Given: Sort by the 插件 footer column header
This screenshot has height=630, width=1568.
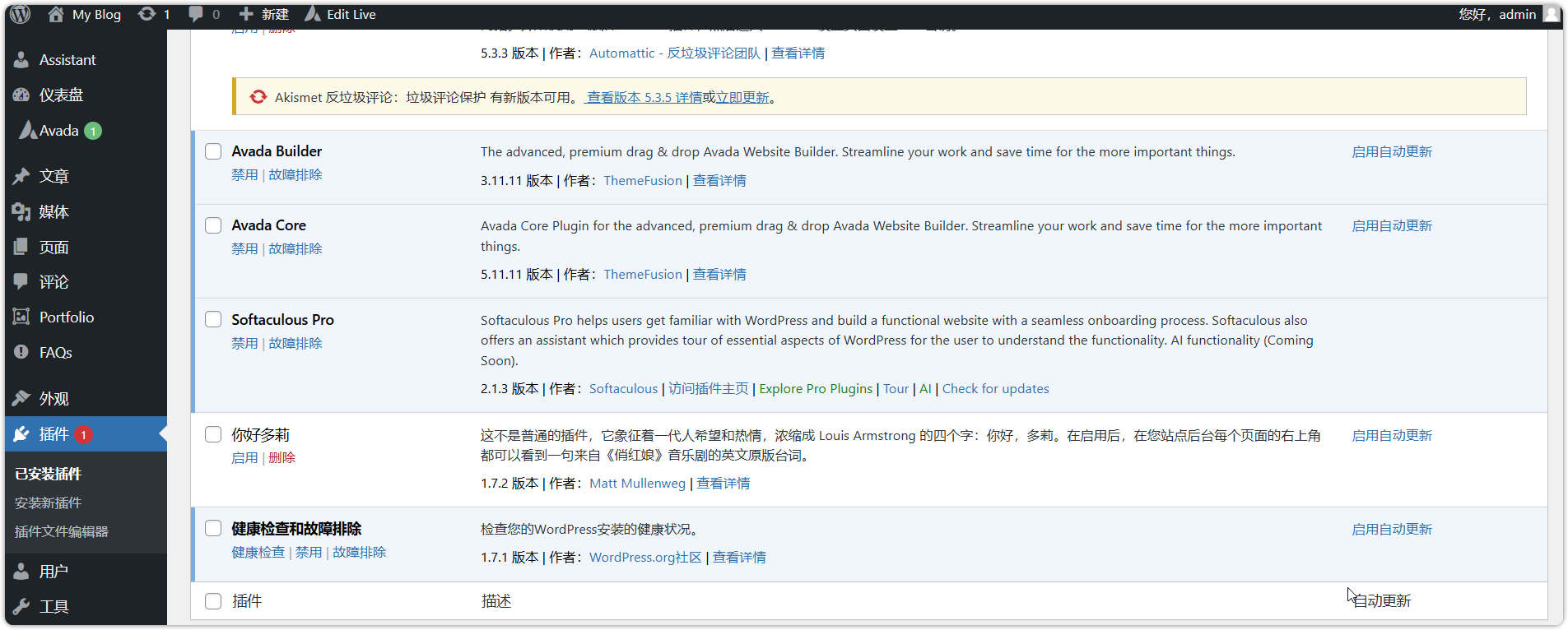Looking at the screenshot, I should tap(247, 601).
